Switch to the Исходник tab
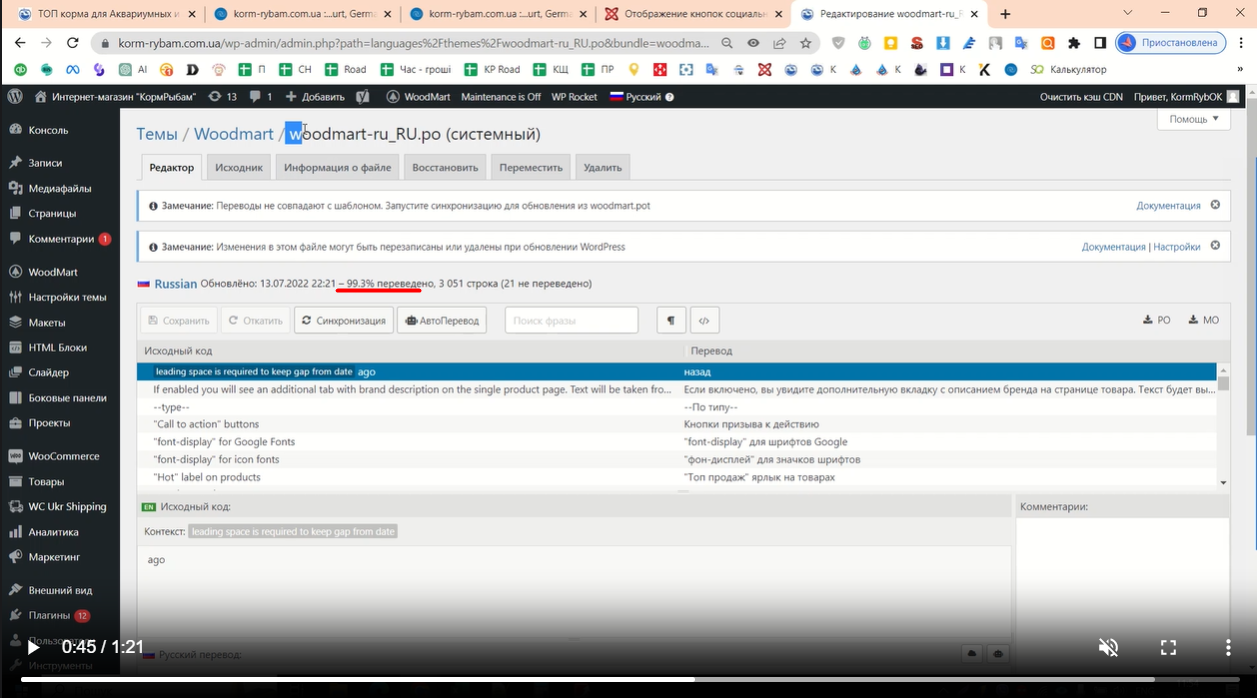Image resolution: width=1257 pixels, height=698 pixels. tap(239, 167)
